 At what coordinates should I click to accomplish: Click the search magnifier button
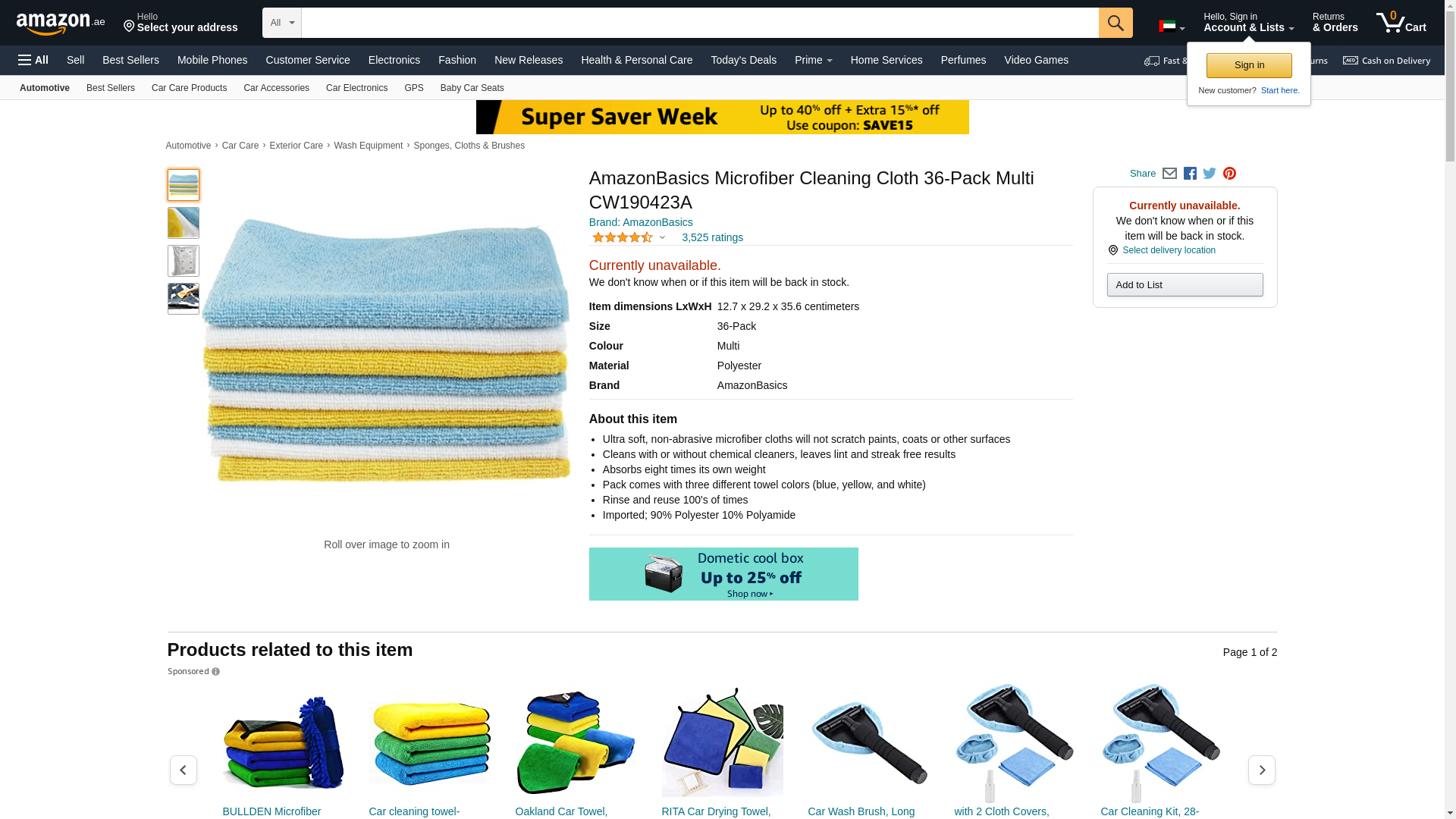(1115, 23)
